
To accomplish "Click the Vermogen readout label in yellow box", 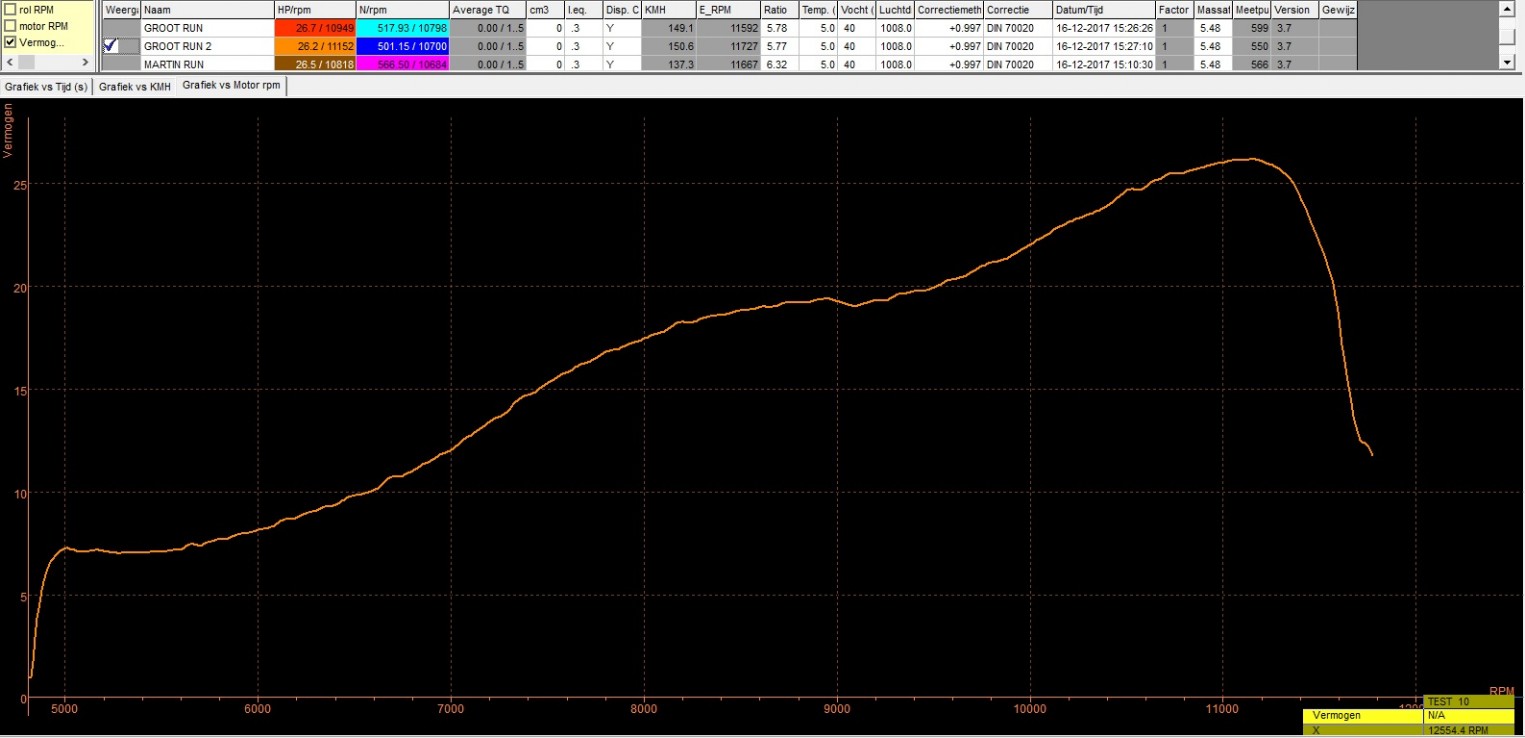I will (1363, 716).
